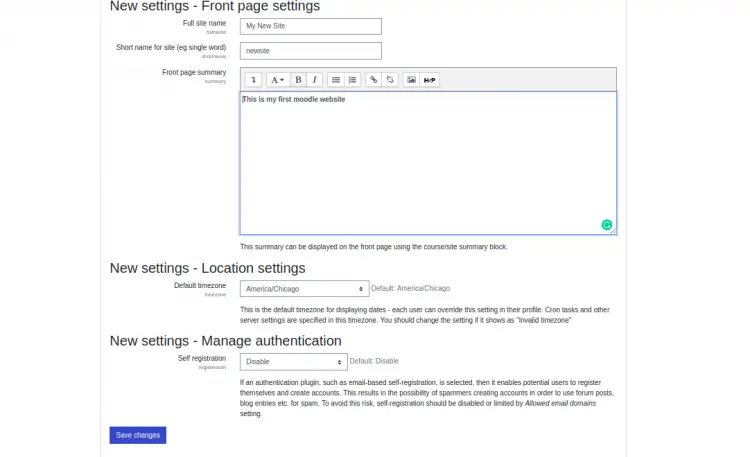Insert an ordered numbered list
The image size is (750, 457).
353,80
